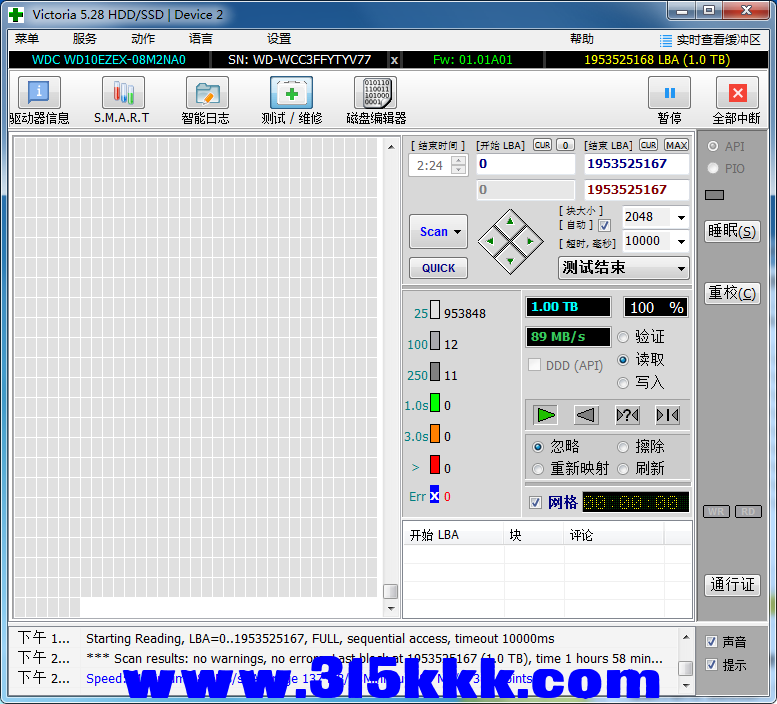Click the passport (通行证) button
Viewport: 777px width, 704px height.
[x=732, y=585]
